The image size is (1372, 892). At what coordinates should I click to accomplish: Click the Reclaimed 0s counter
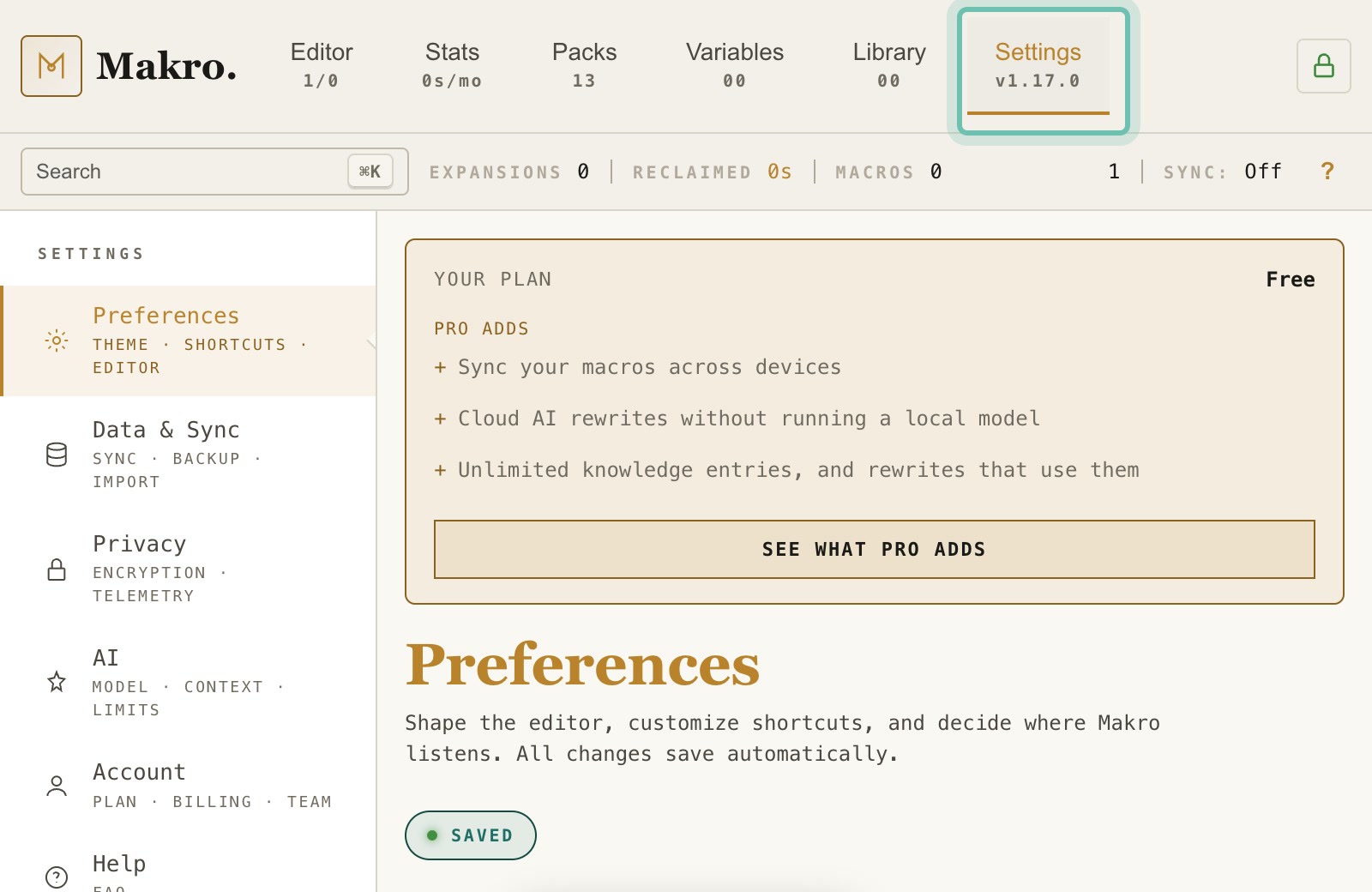[x=713, y=172]
